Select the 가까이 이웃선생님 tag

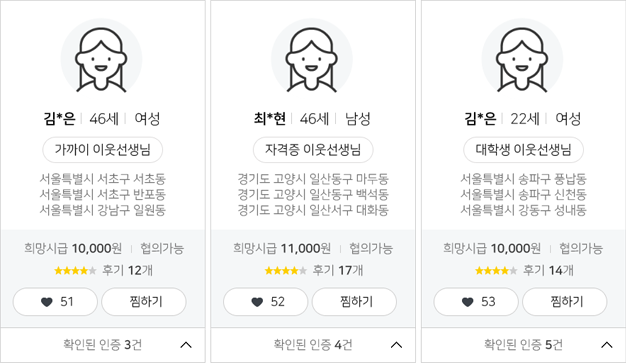click(x=103, y=150)
